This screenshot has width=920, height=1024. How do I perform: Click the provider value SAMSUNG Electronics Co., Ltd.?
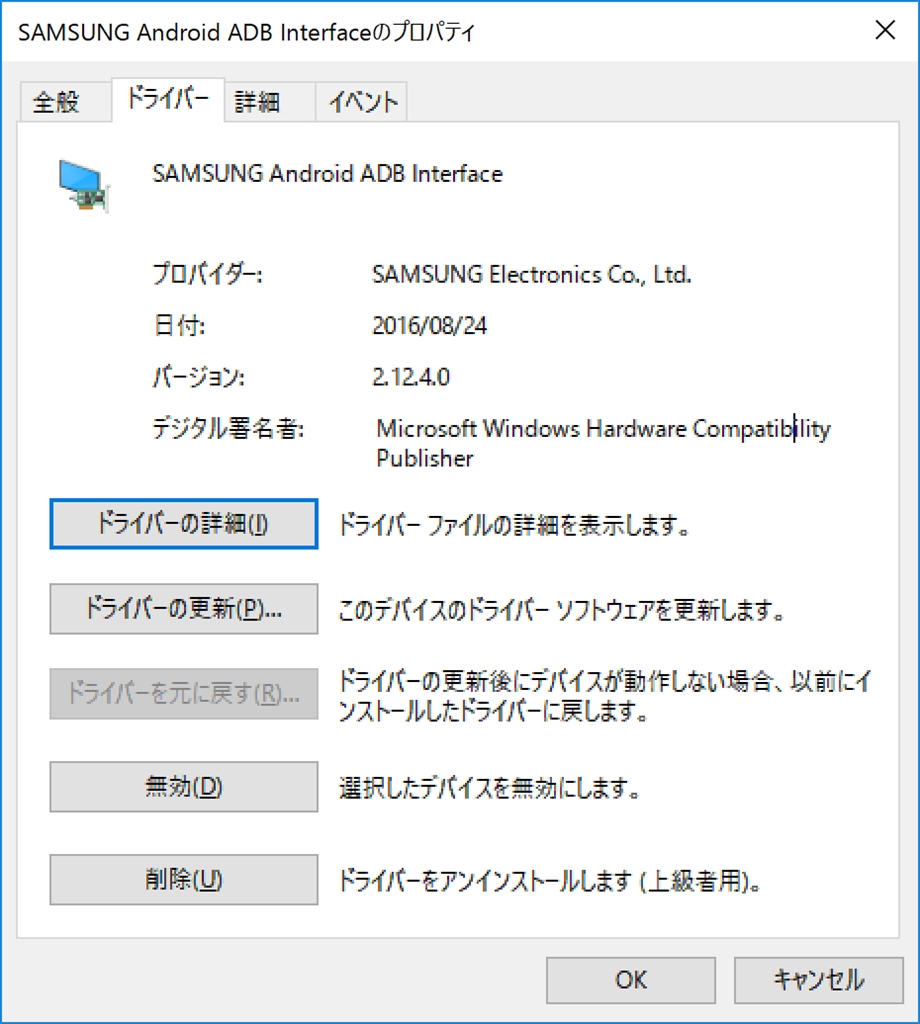[531, 274]
